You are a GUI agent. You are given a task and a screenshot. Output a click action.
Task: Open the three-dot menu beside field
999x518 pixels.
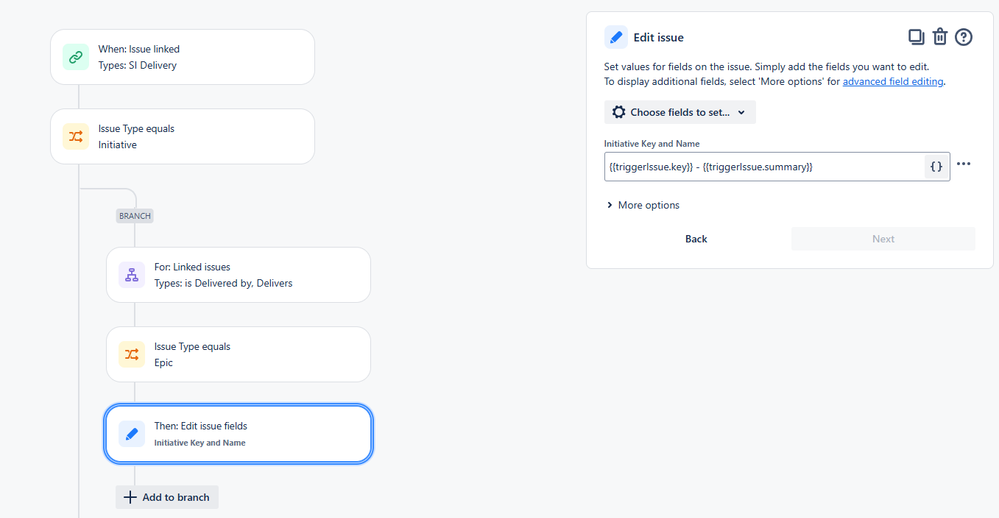[x=963, y=164]
